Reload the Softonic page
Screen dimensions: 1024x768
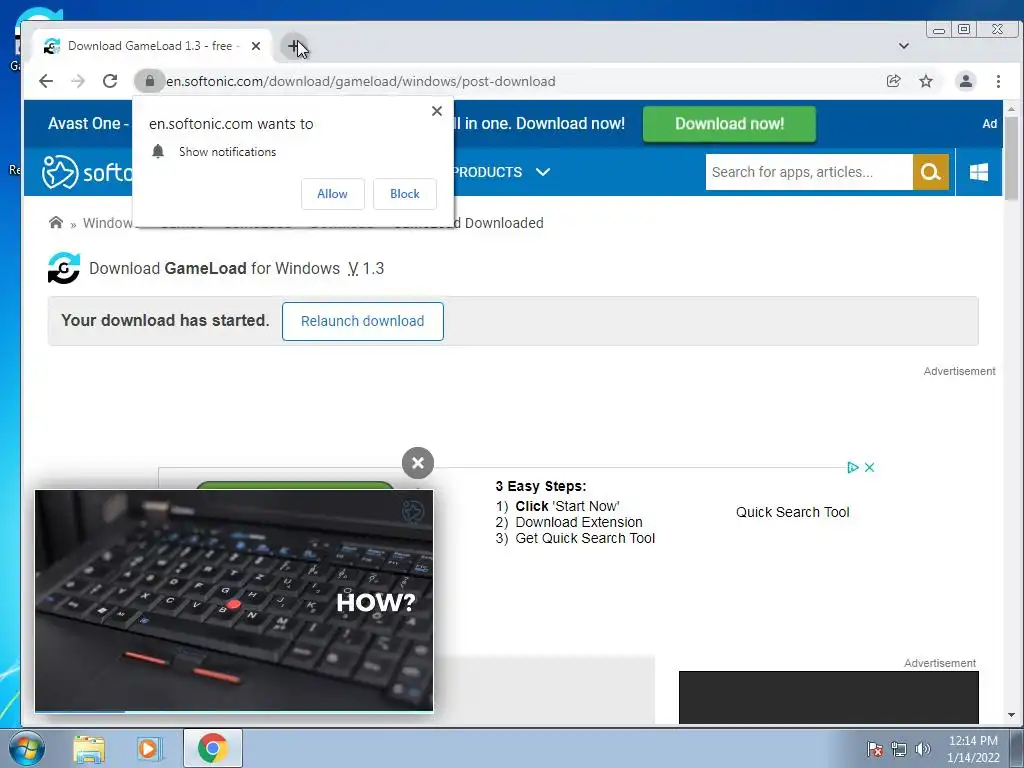coord(110,81)
